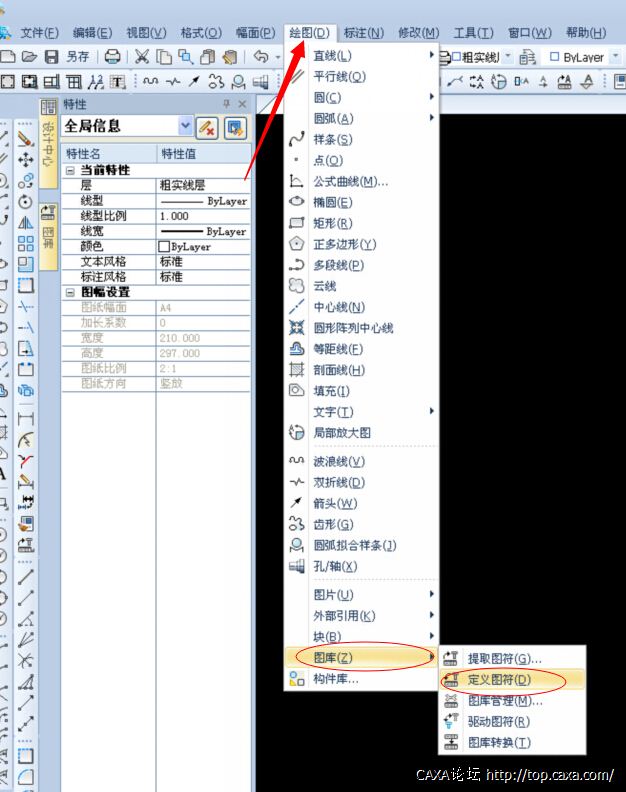Close the 特性 panel

coord(242,104)
